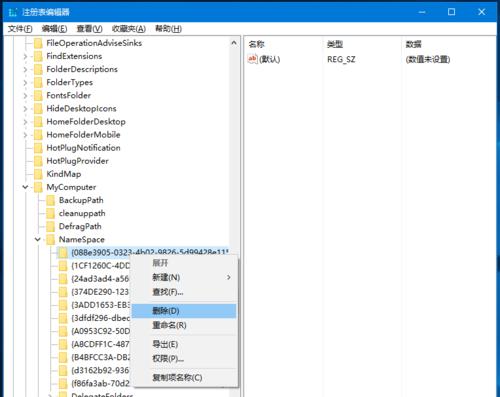The height and width of the screenshot is (397, 500).
Task: Collapse the MyComputer tree node
Action: [x=25, y=187]
